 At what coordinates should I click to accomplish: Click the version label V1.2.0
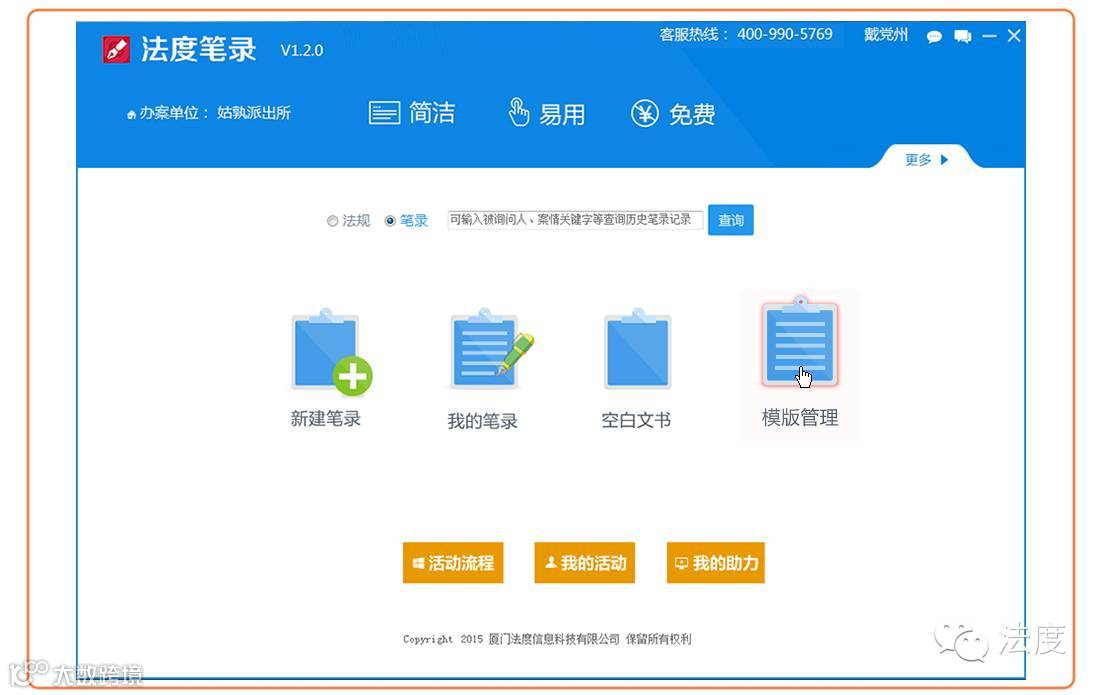pos(302,50)
